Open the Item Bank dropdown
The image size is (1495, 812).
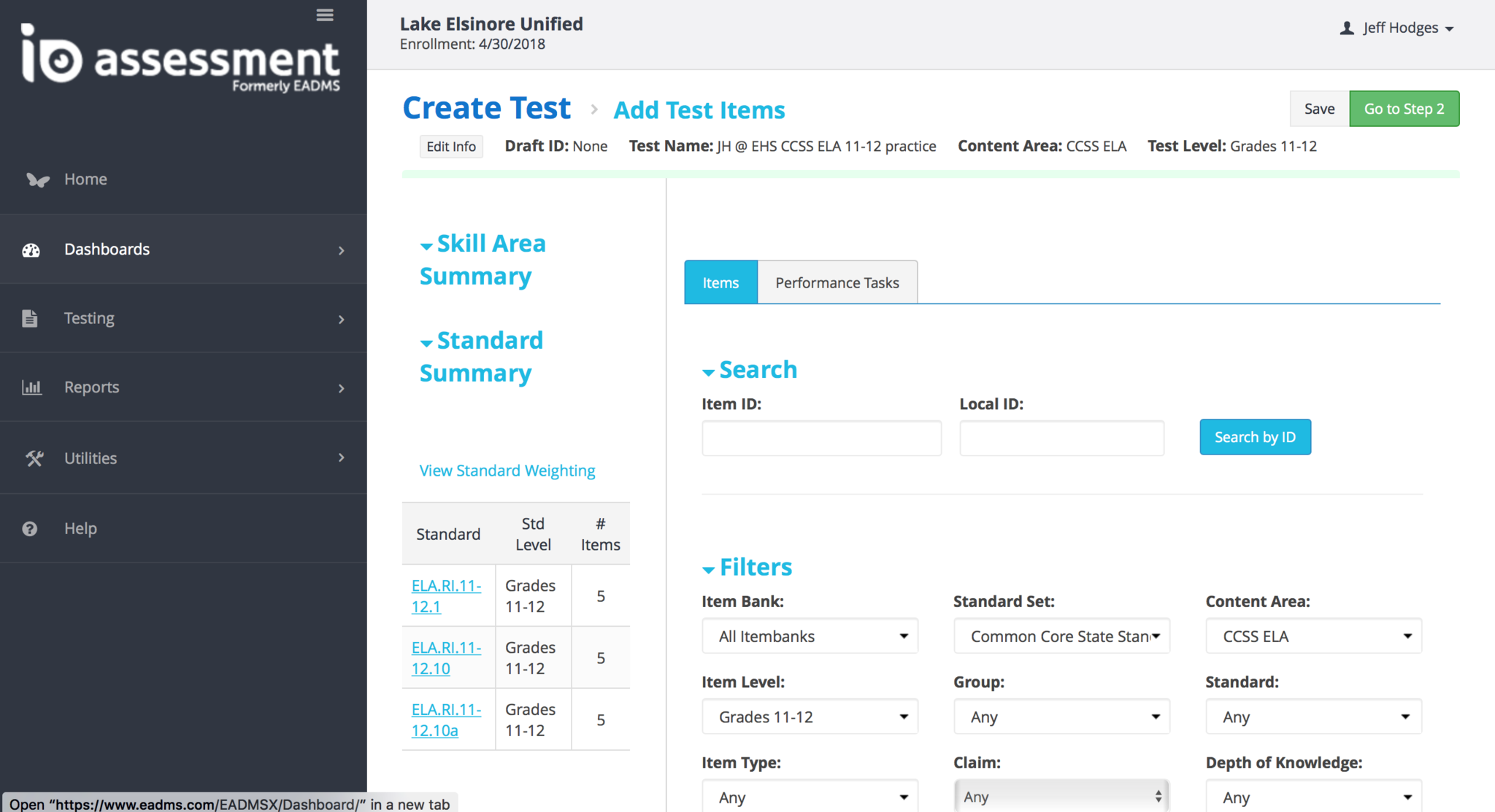point(810,636)
